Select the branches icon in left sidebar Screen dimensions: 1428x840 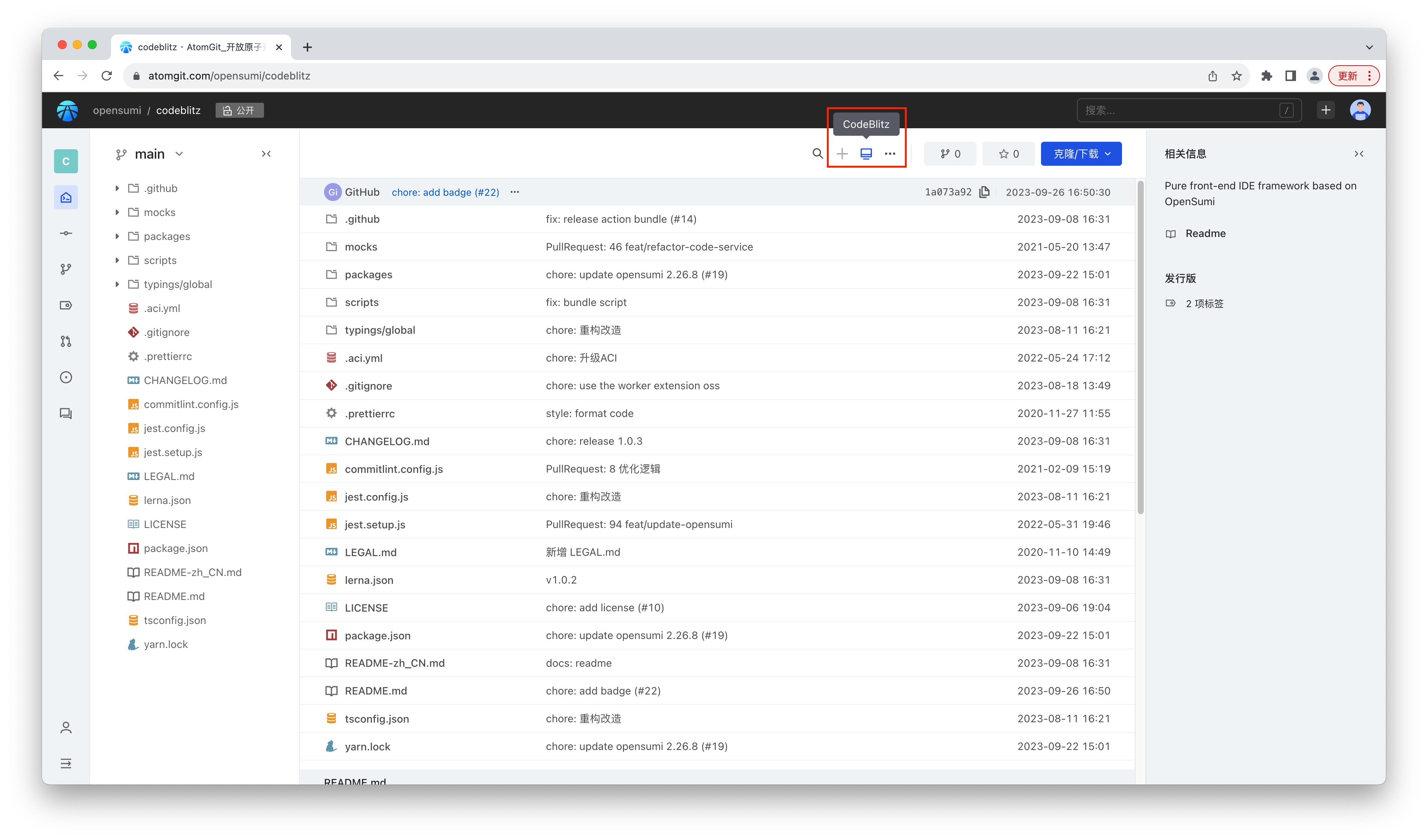pyautogui.click(x=66, y=269)
